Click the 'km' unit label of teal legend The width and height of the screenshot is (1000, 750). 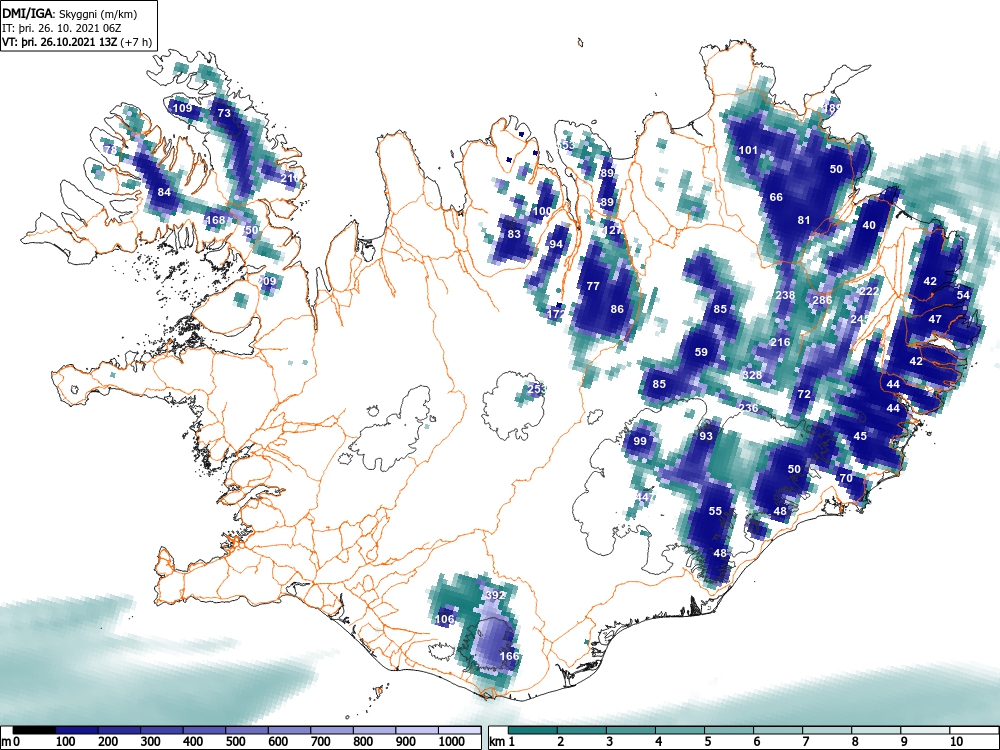pos(497,742)
